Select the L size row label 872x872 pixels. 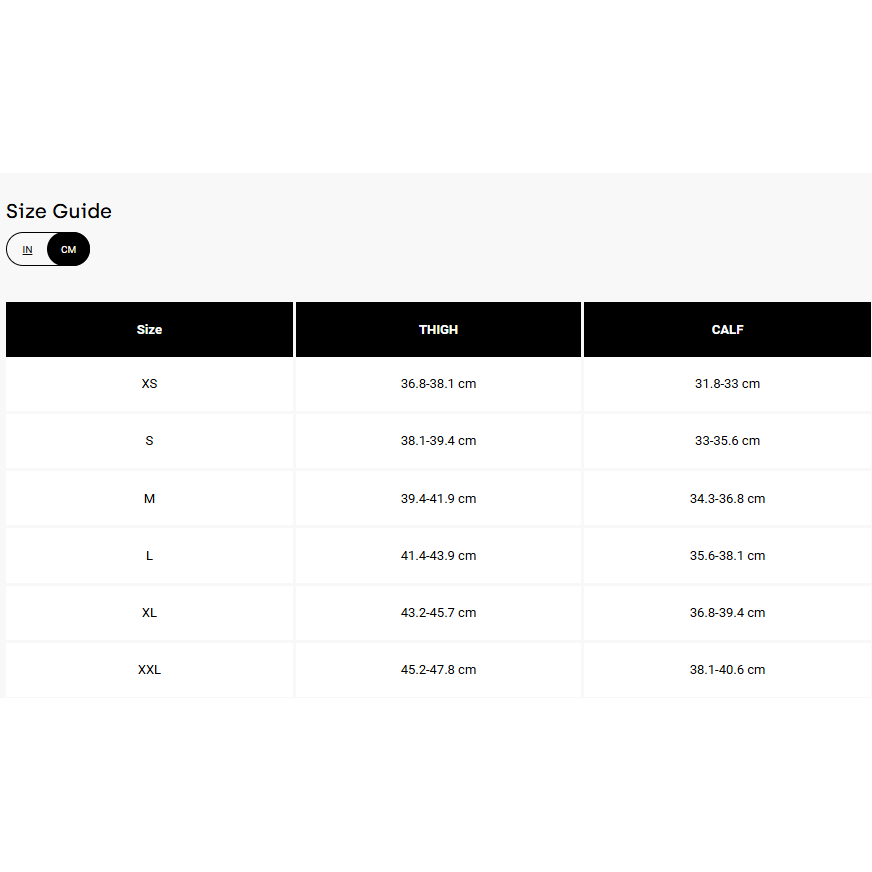[149, 556]
